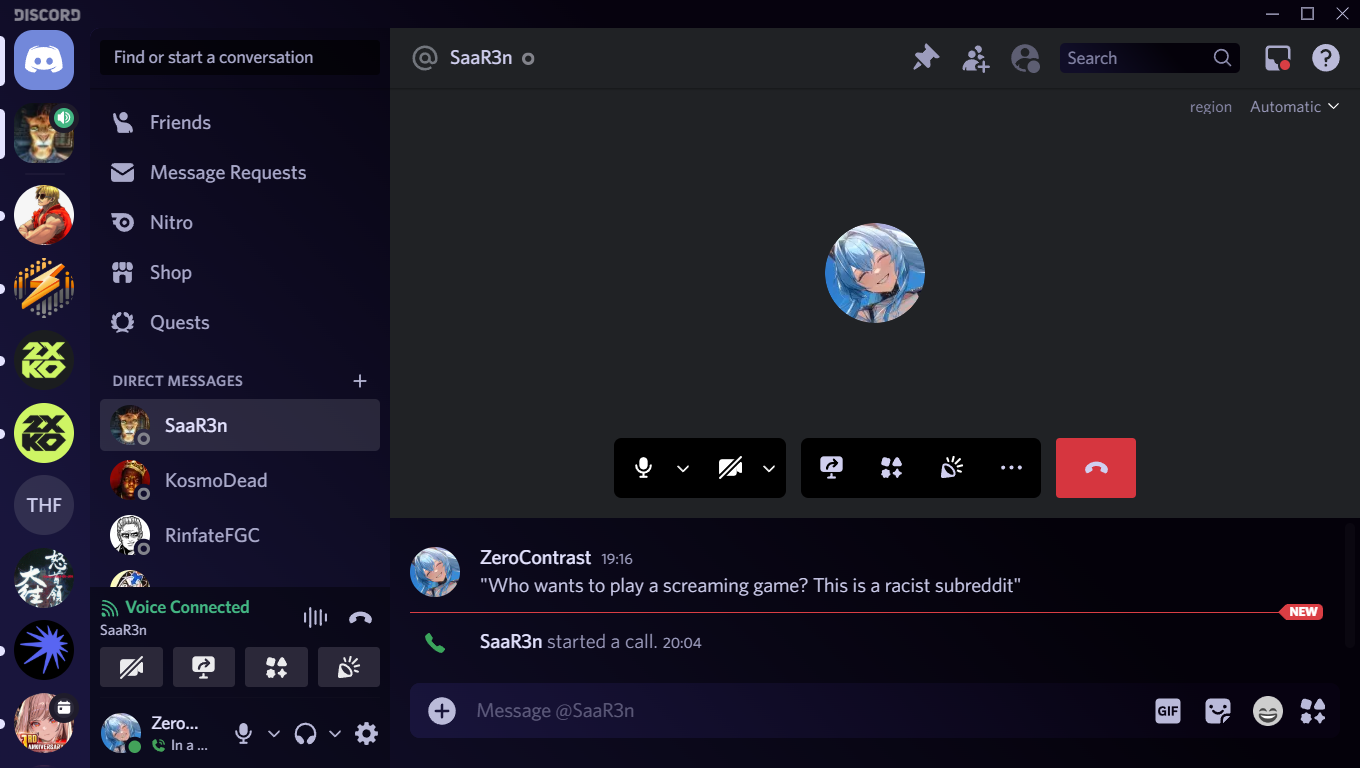The width and height of the screenshot is (1360, 768).
Task: Open the Apps launcher in message bar
Action: click(x=1313, y=711)
